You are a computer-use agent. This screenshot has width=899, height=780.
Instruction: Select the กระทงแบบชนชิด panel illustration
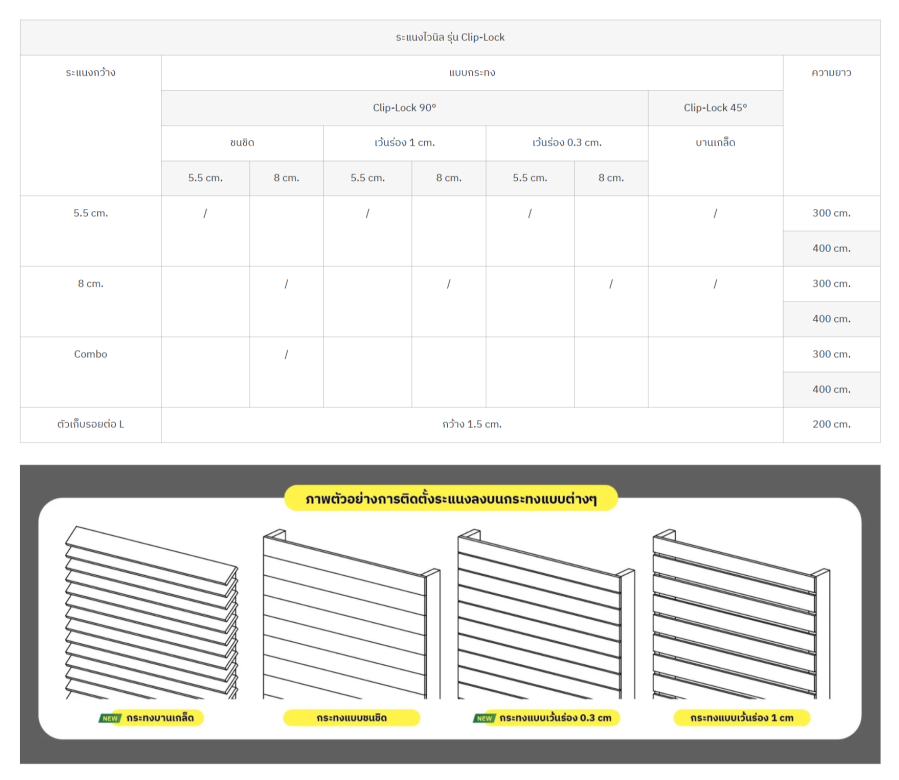point(351,614)
